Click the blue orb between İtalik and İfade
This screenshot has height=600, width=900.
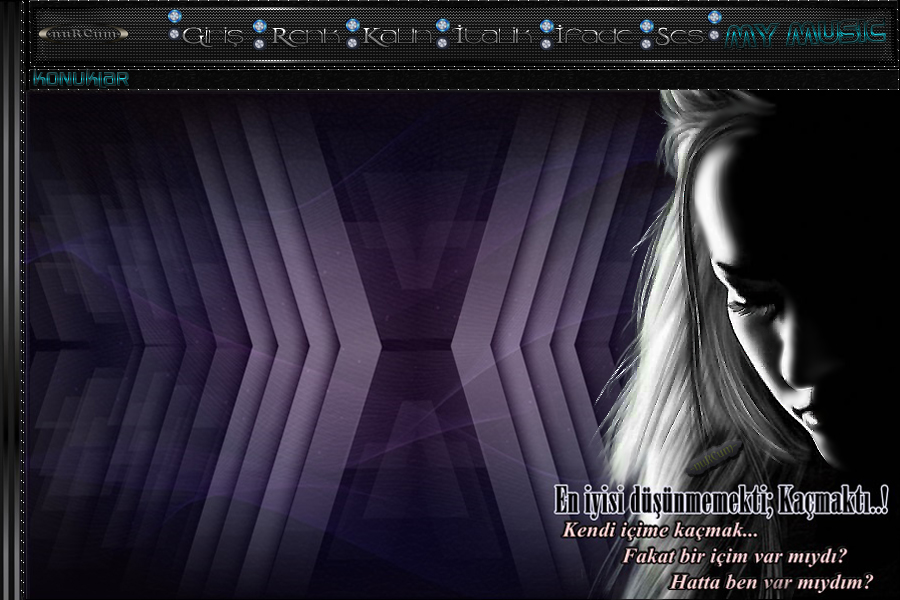(x=547, y=25)
